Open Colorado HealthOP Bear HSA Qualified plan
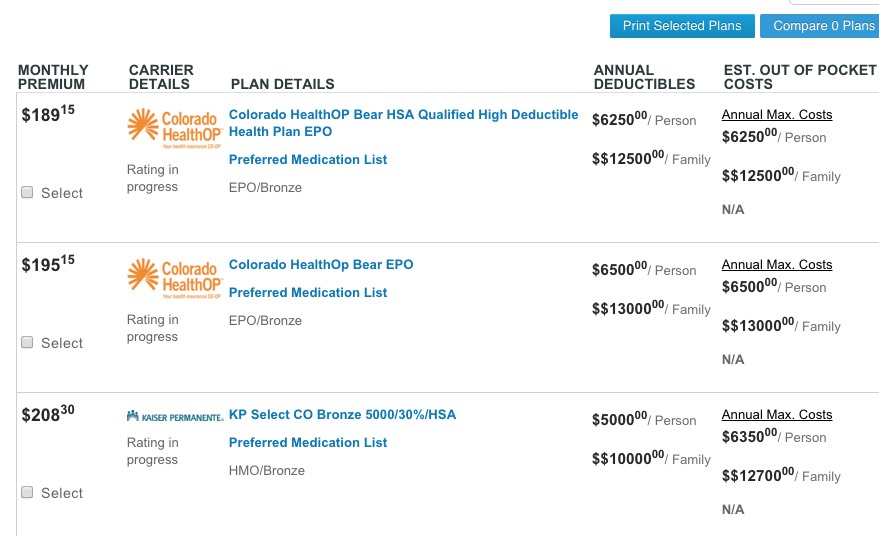The image size is (879, 536). [x=403, y=123]
